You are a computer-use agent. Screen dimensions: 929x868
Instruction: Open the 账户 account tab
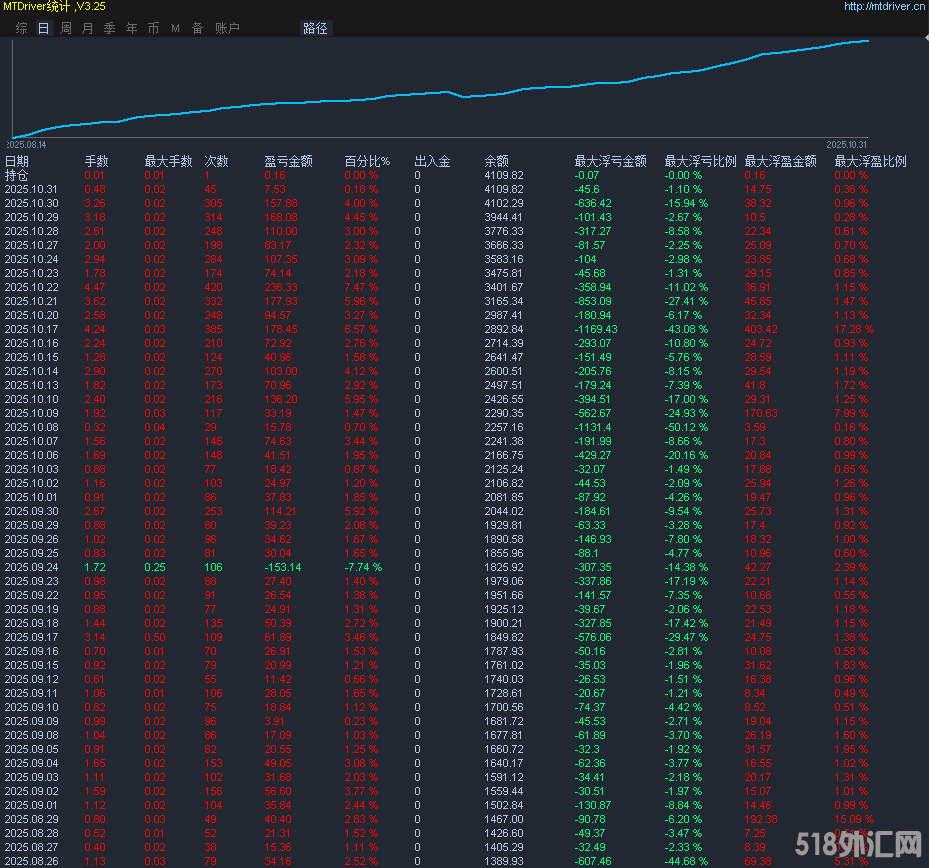pos(227,28)
